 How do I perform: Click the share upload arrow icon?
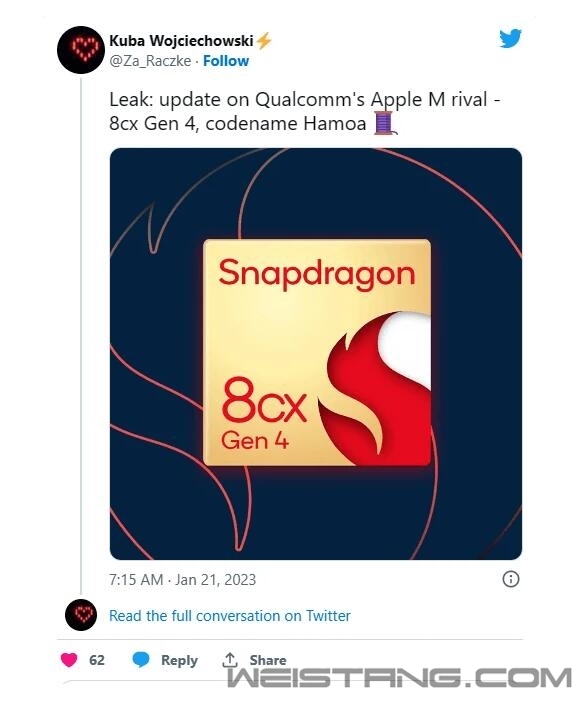click(x=230, y=659)
